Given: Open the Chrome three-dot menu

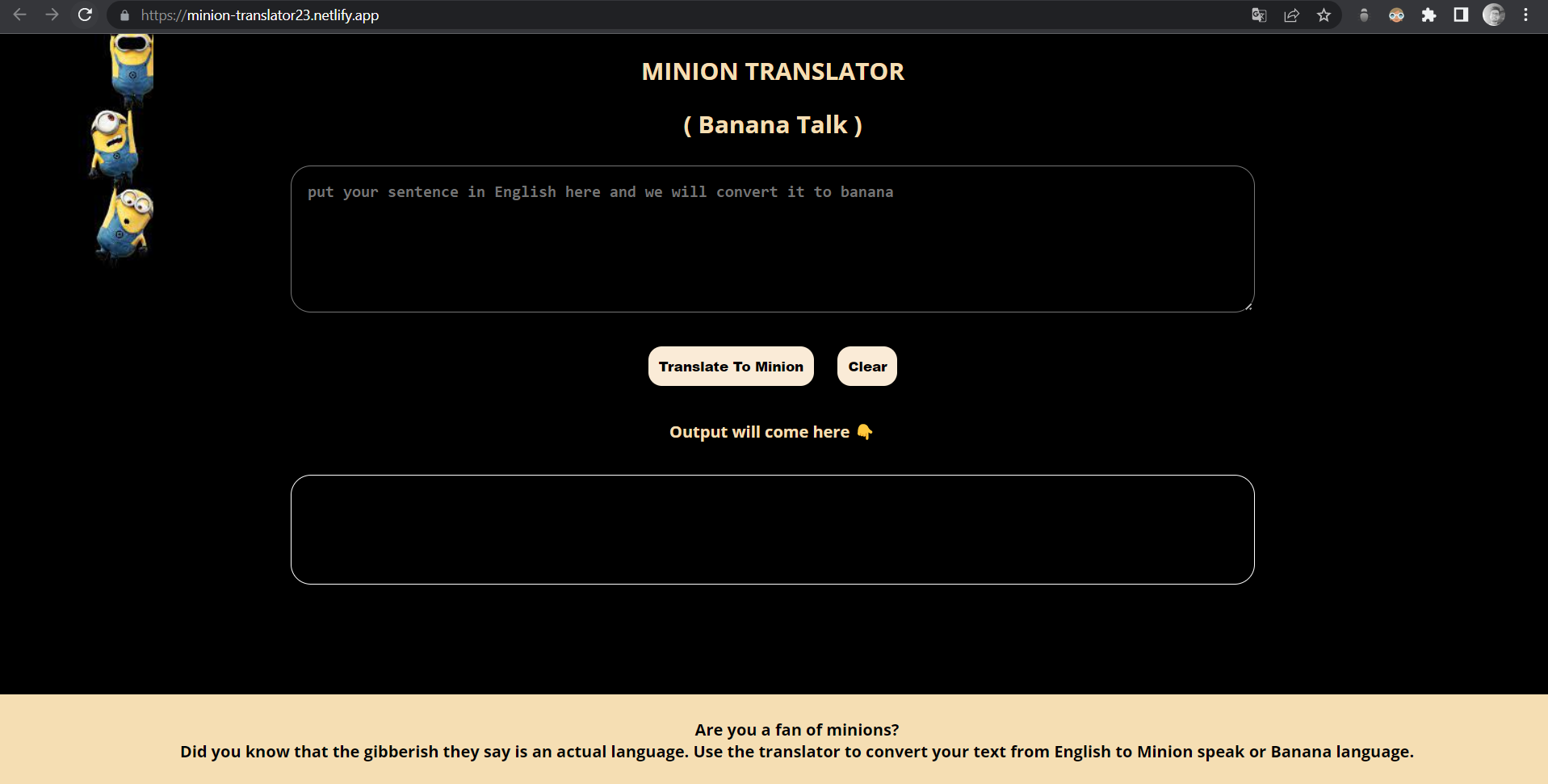Looking at the screenshot, I should point(1526,15).
